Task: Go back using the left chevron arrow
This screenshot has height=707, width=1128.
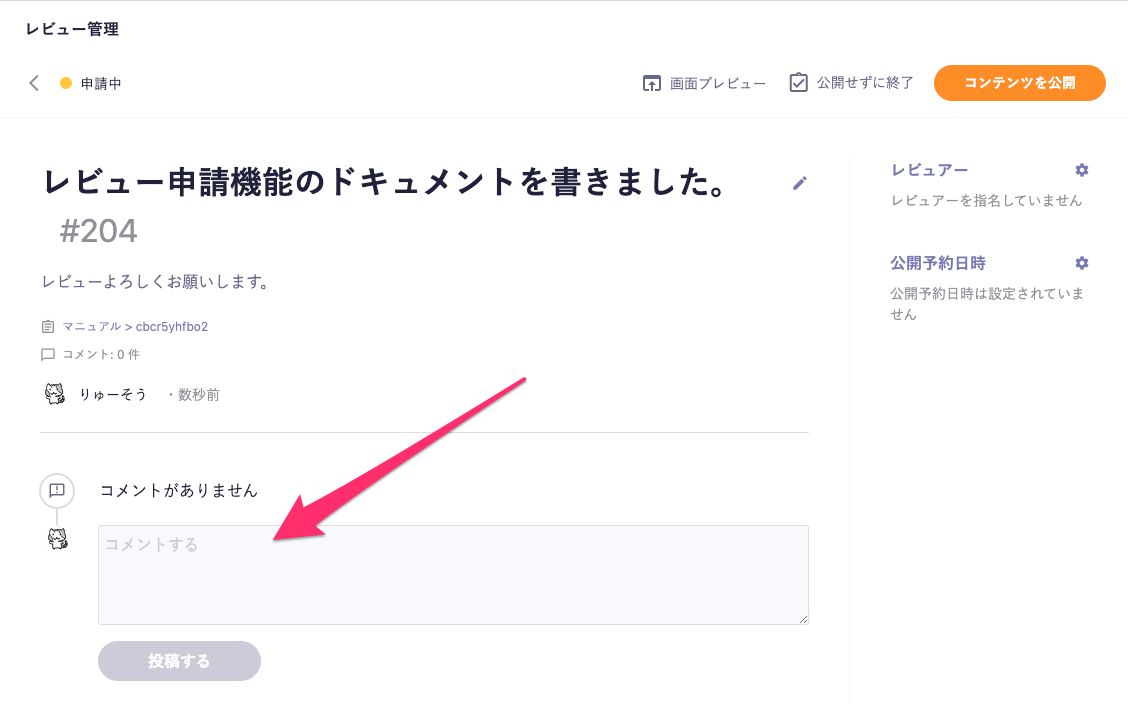Action: coord(34,83)
